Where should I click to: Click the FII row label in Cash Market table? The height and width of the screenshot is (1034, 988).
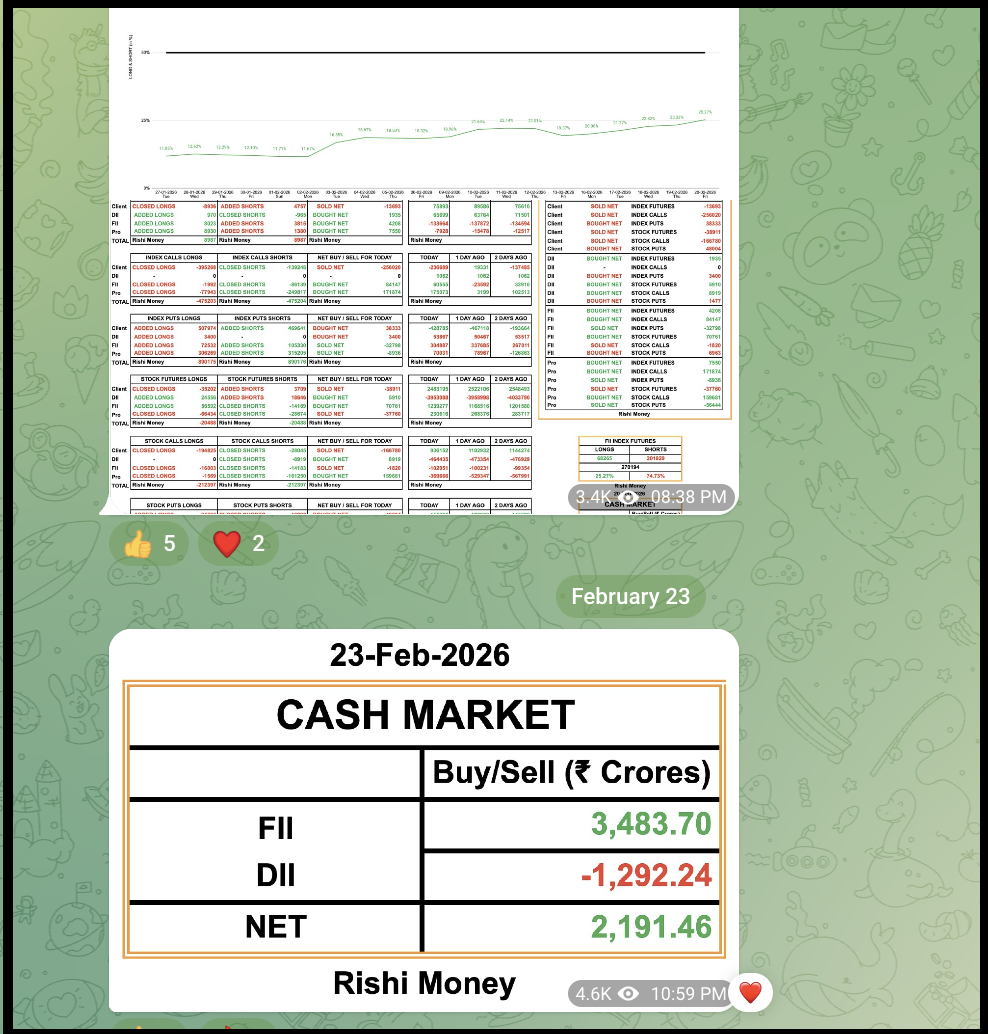click(275, 828)
